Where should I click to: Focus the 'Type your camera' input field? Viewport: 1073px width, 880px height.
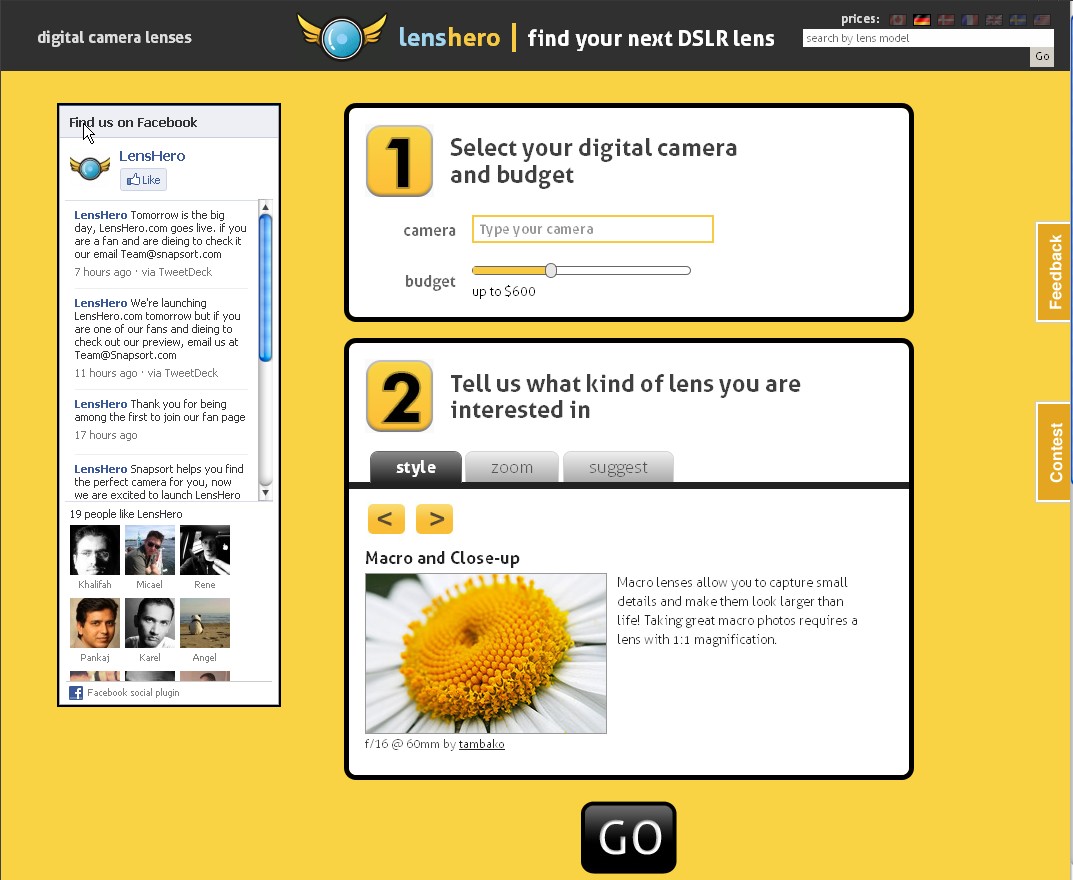pos(592,229)
